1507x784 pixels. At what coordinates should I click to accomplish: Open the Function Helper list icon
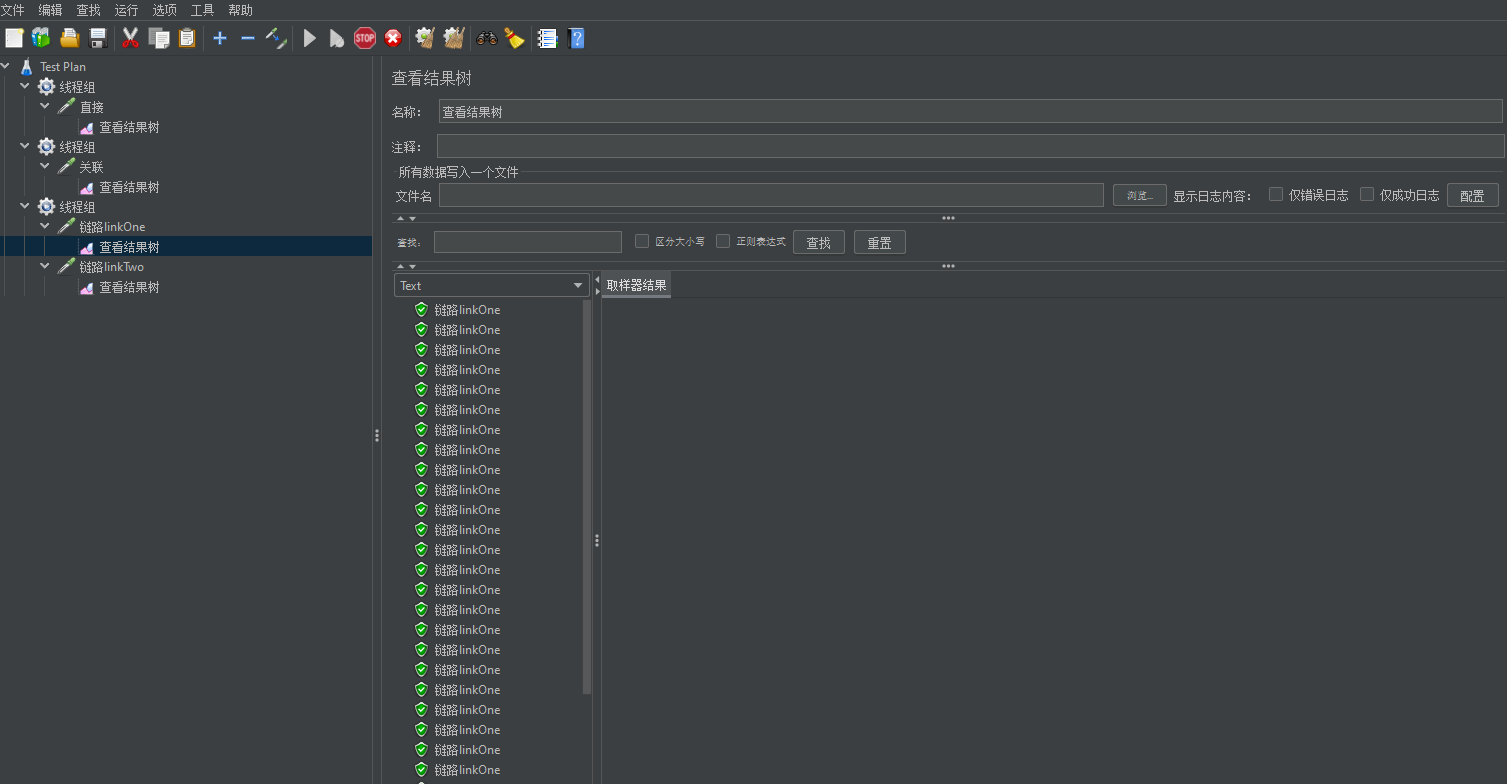click(x=547, y=38)
